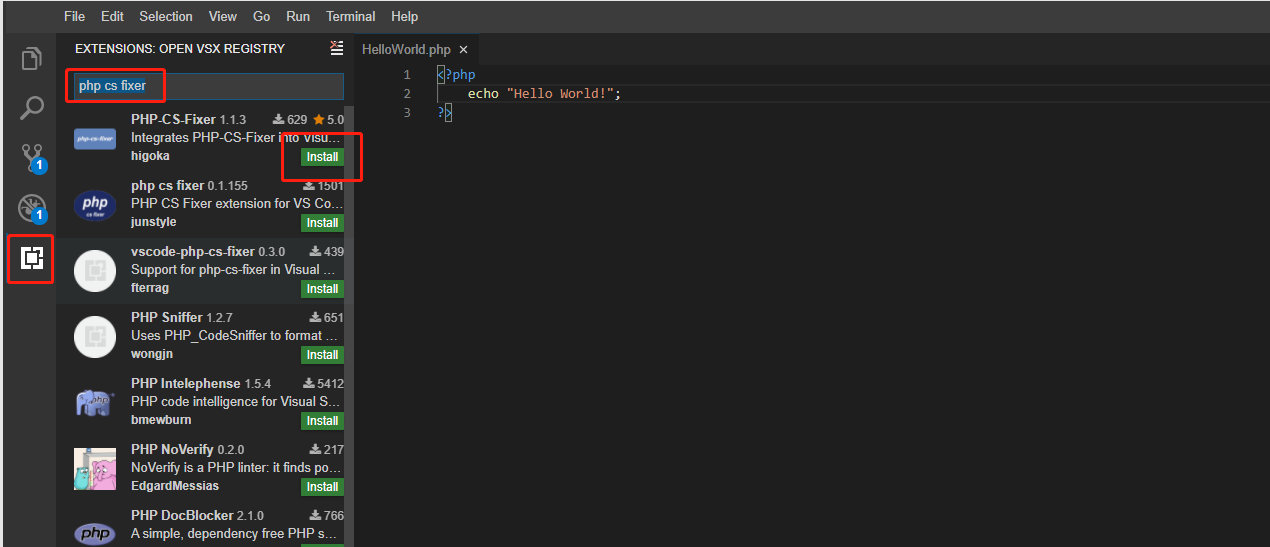Open the View menu
This screenshot has width=1270, height=547.
pyautogui.click(x=223, y=16)
